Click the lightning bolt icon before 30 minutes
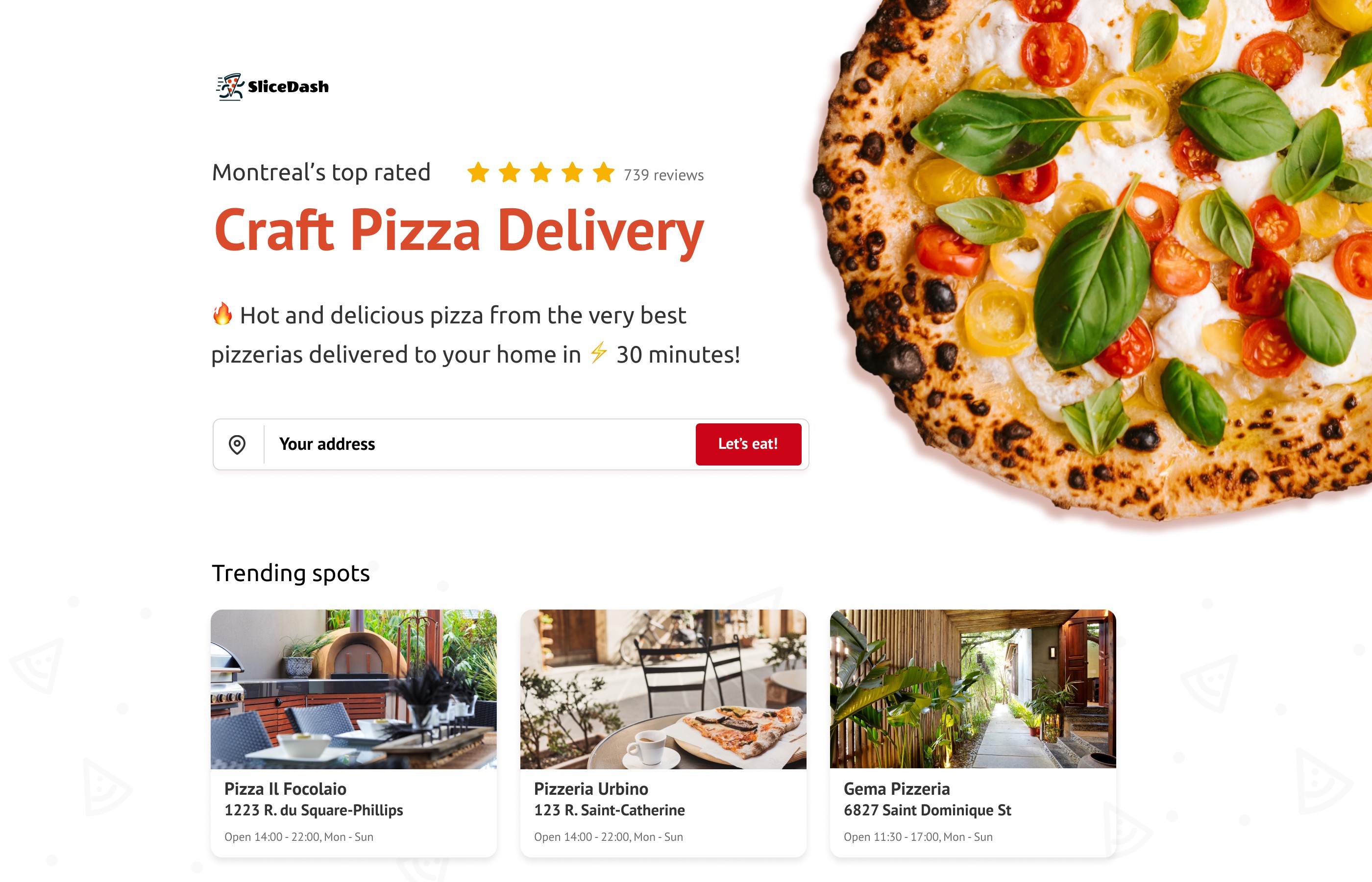1372x882 pixels. click(598, 352)
